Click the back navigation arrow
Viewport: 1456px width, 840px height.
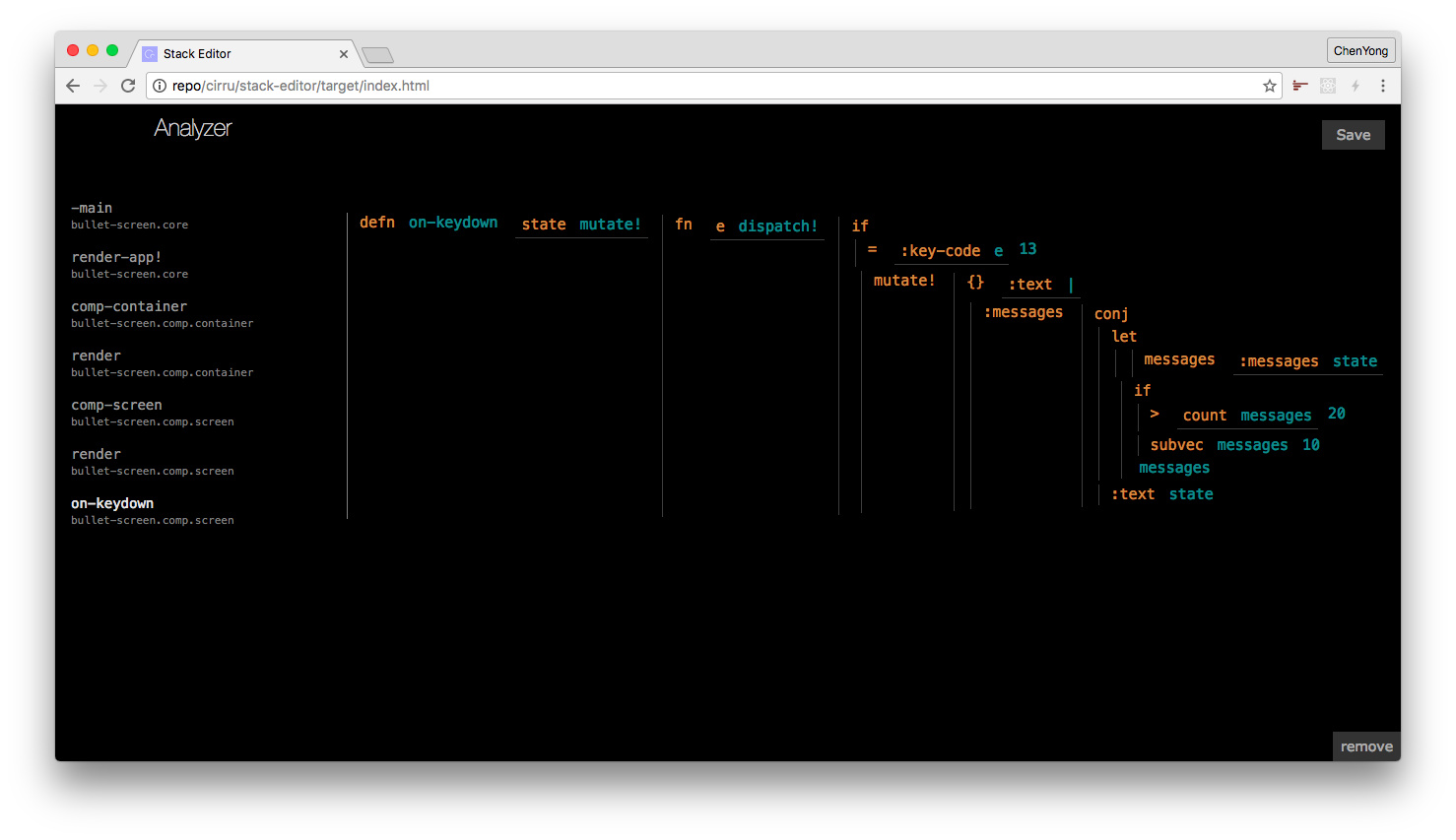point(73,86)
